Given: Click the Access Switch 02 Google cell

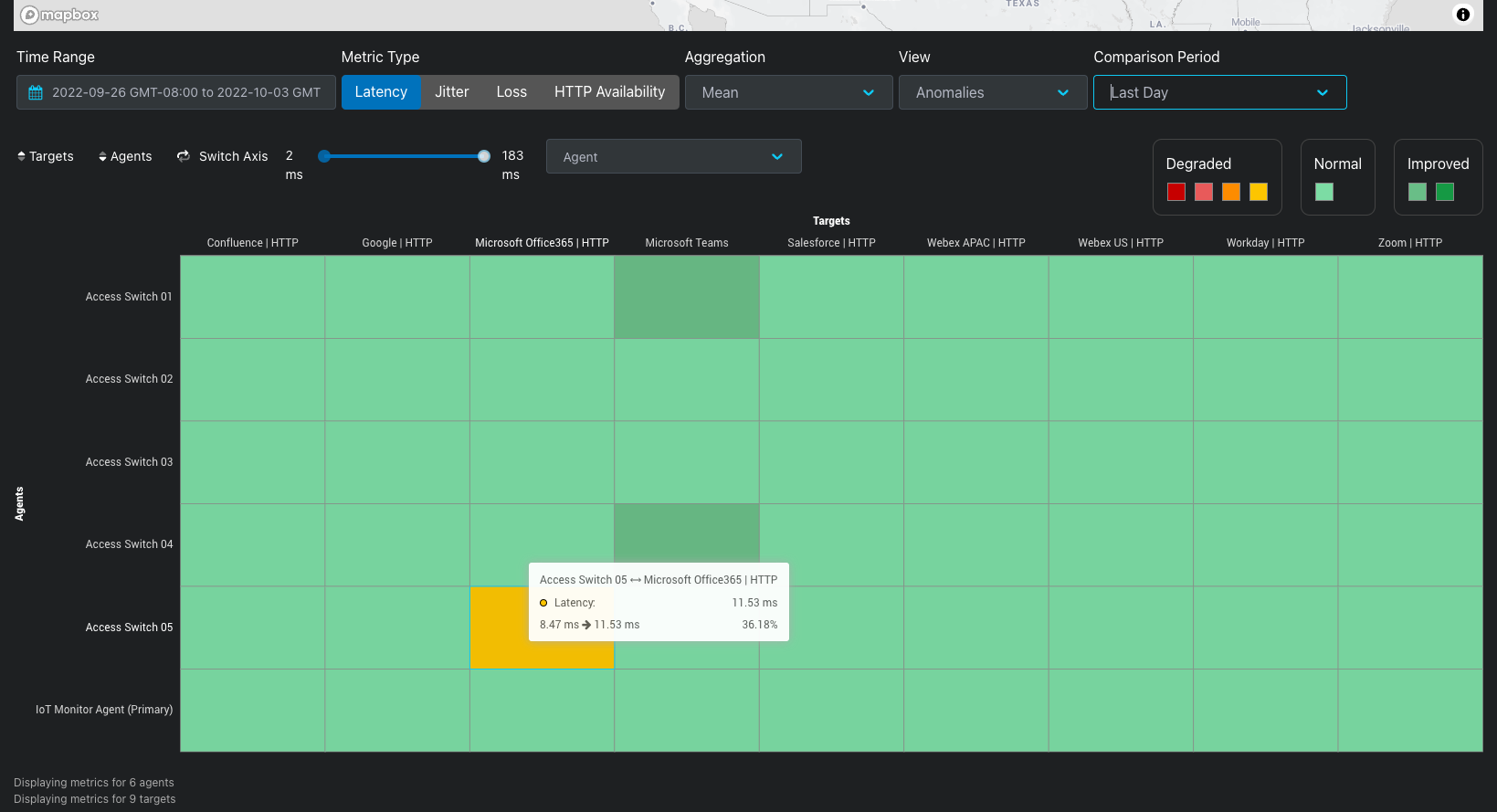Looking at the screenshot, I should point(397,379).
